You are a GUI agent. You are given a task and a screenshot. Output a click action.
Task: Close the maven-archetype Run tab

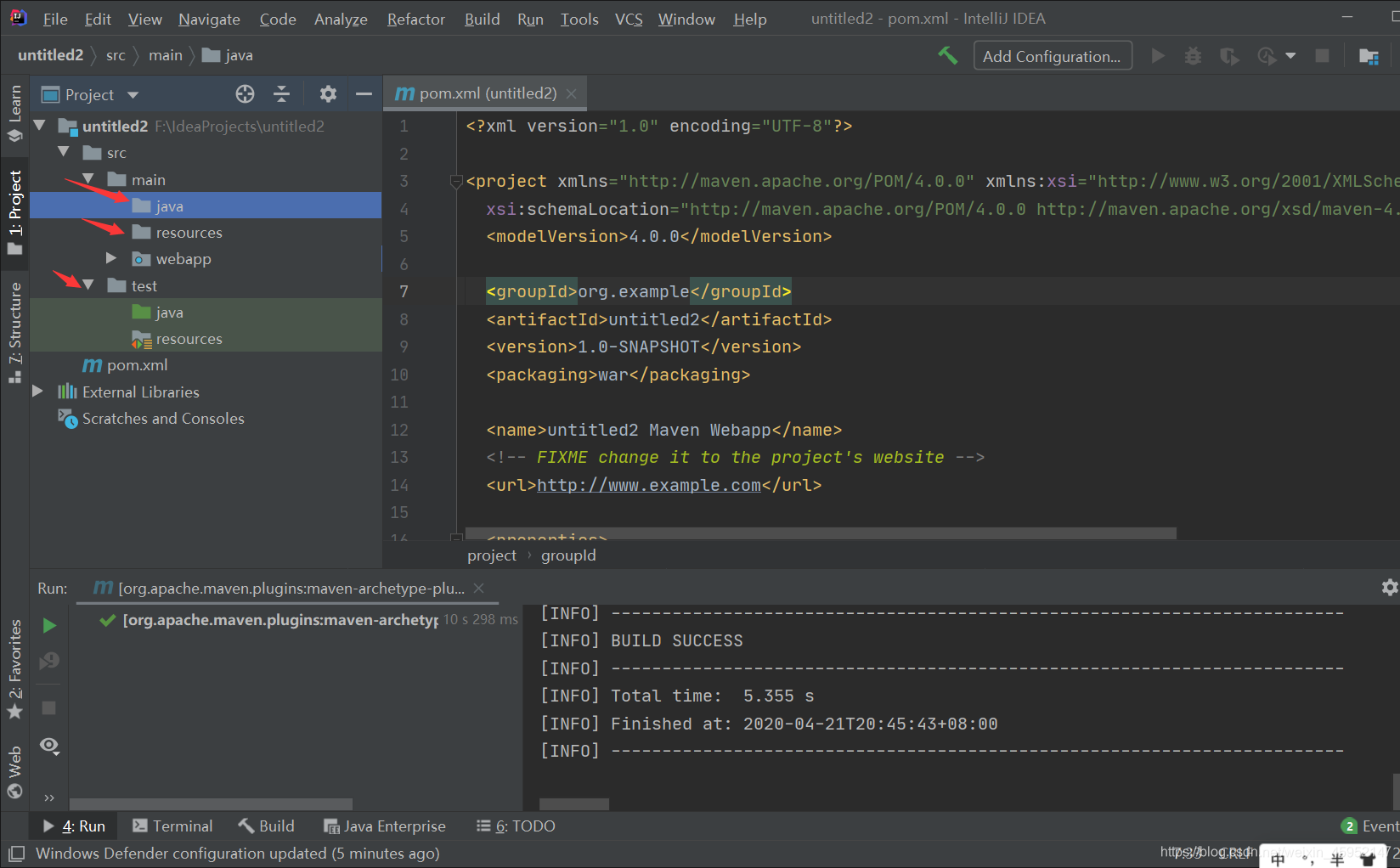click(x=479, y=588)
